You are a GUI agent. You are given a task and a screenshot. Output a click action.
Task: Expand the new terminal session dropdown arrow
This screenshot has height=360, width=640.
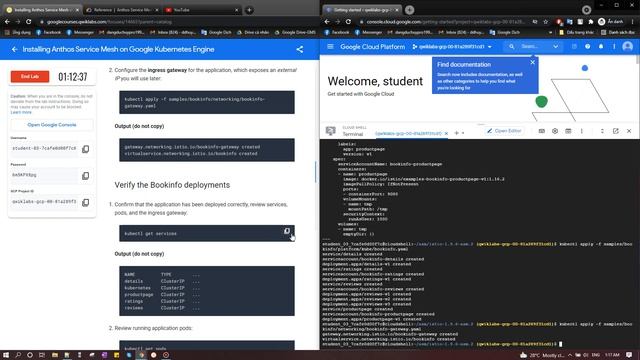(x=463, y=133)
